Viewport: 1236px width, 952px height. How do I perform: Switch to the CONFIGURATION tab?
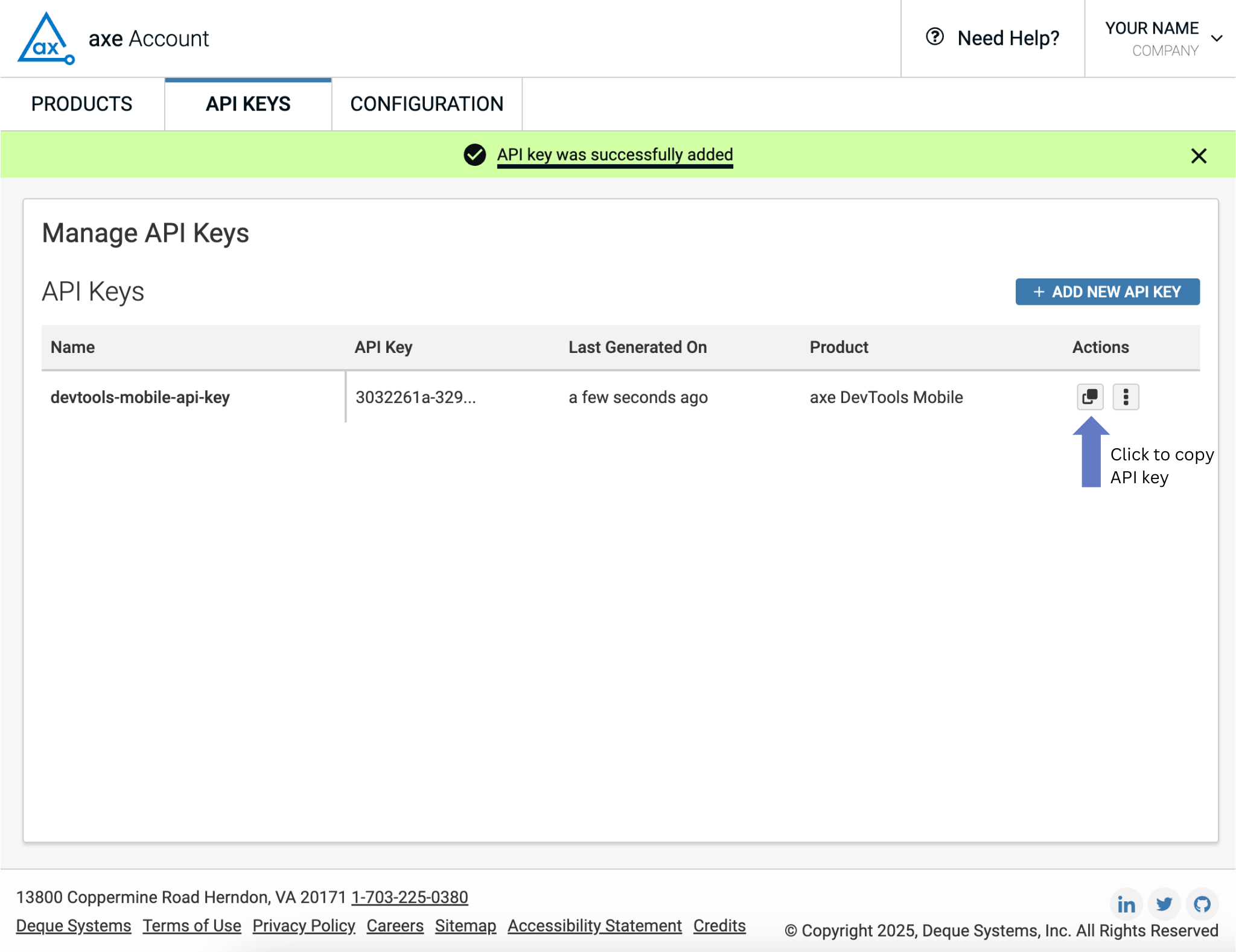427,104
